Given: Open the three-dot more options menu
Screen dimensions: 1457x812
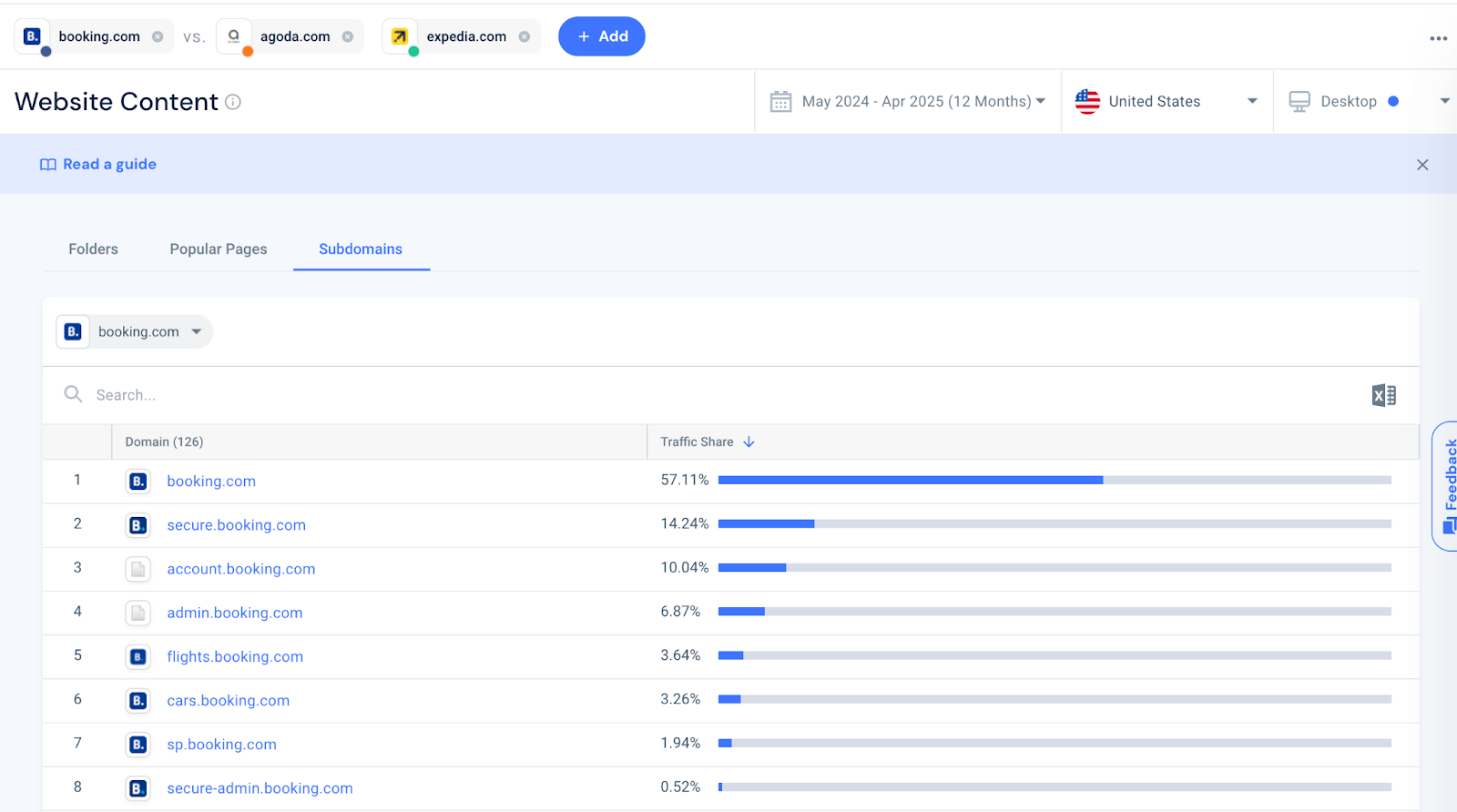Looking at the screenshot, I should [1439, 38].
